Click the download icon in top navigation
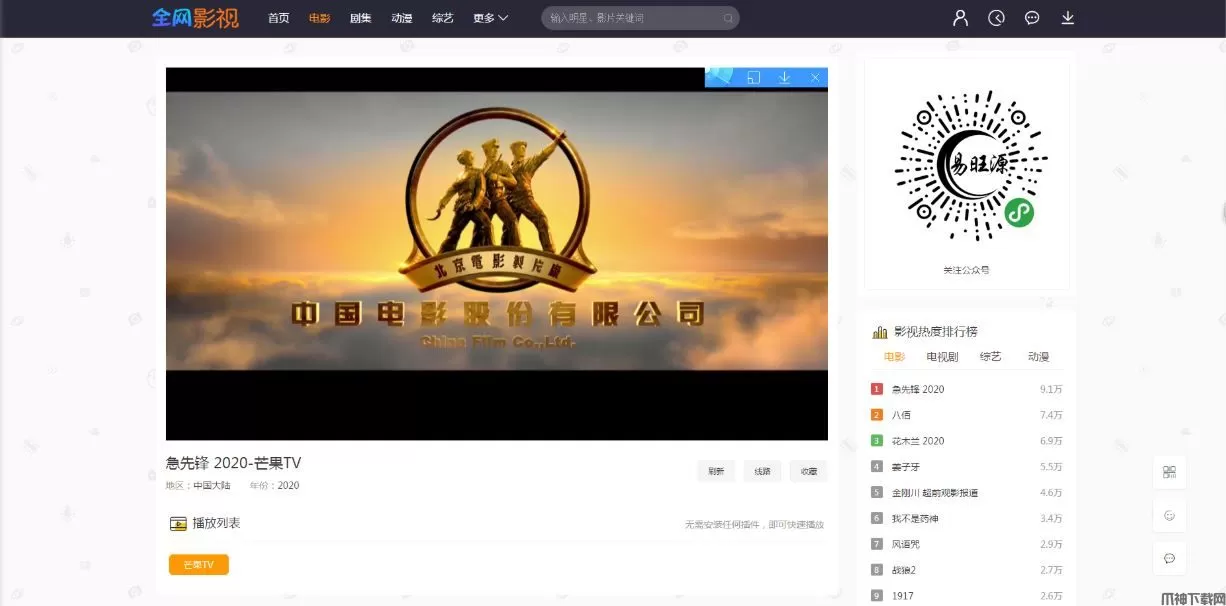 click(1067, 17)
